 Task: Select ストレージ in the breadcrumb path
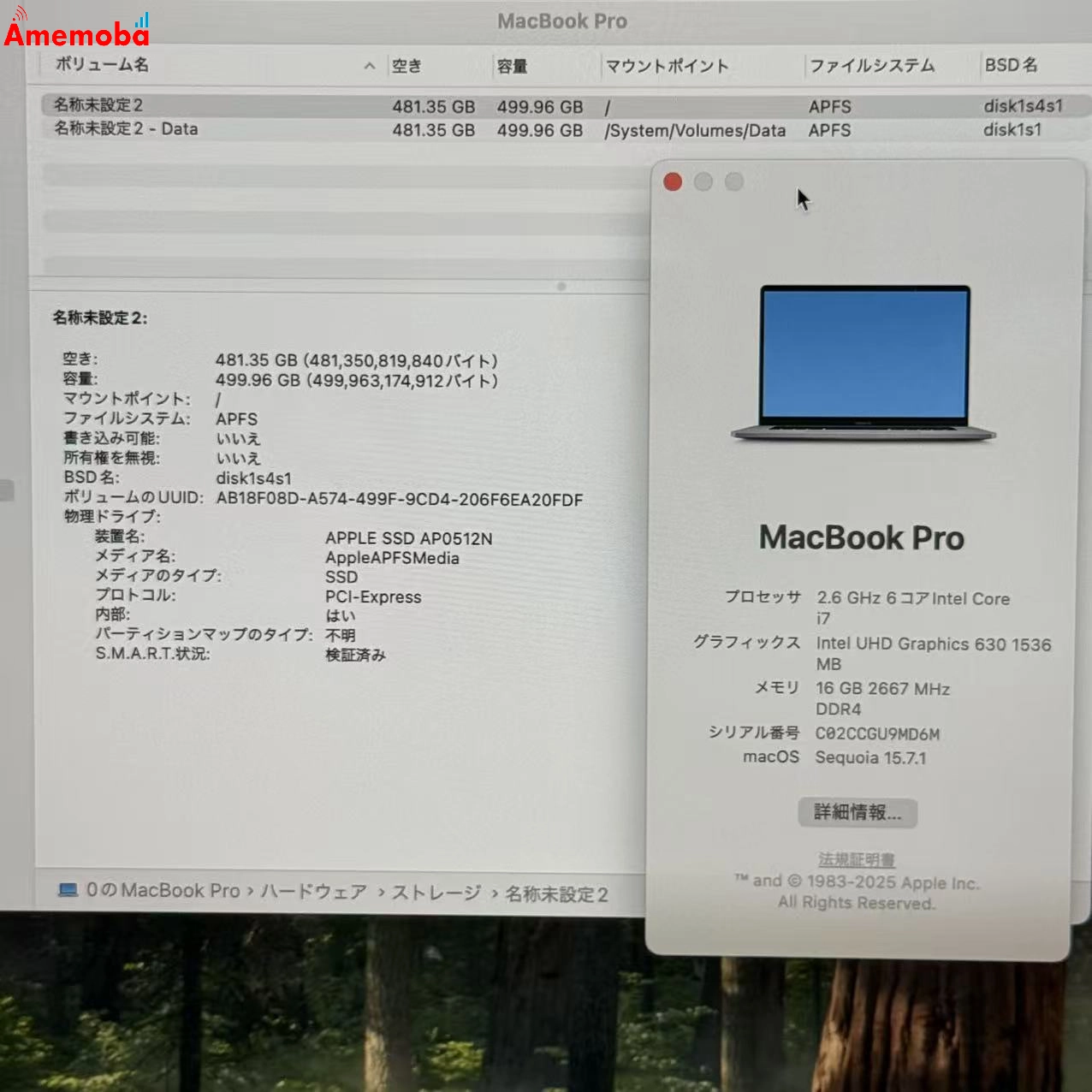click(436, 892)
